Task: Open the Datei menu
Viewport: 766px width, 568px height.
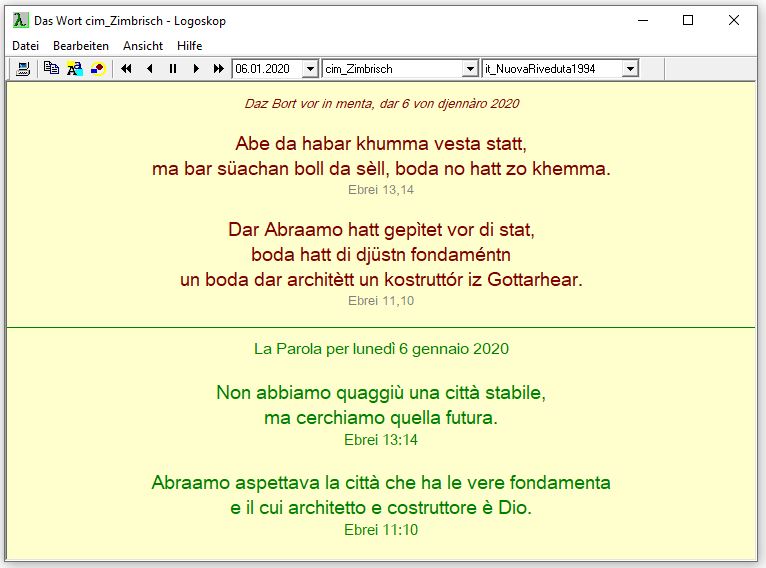Action: click(x=25, y=46)
